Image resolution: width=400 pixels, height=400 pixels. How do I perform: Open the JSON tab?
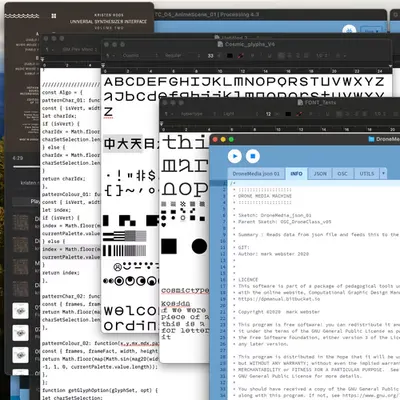(x=320, y=174)
